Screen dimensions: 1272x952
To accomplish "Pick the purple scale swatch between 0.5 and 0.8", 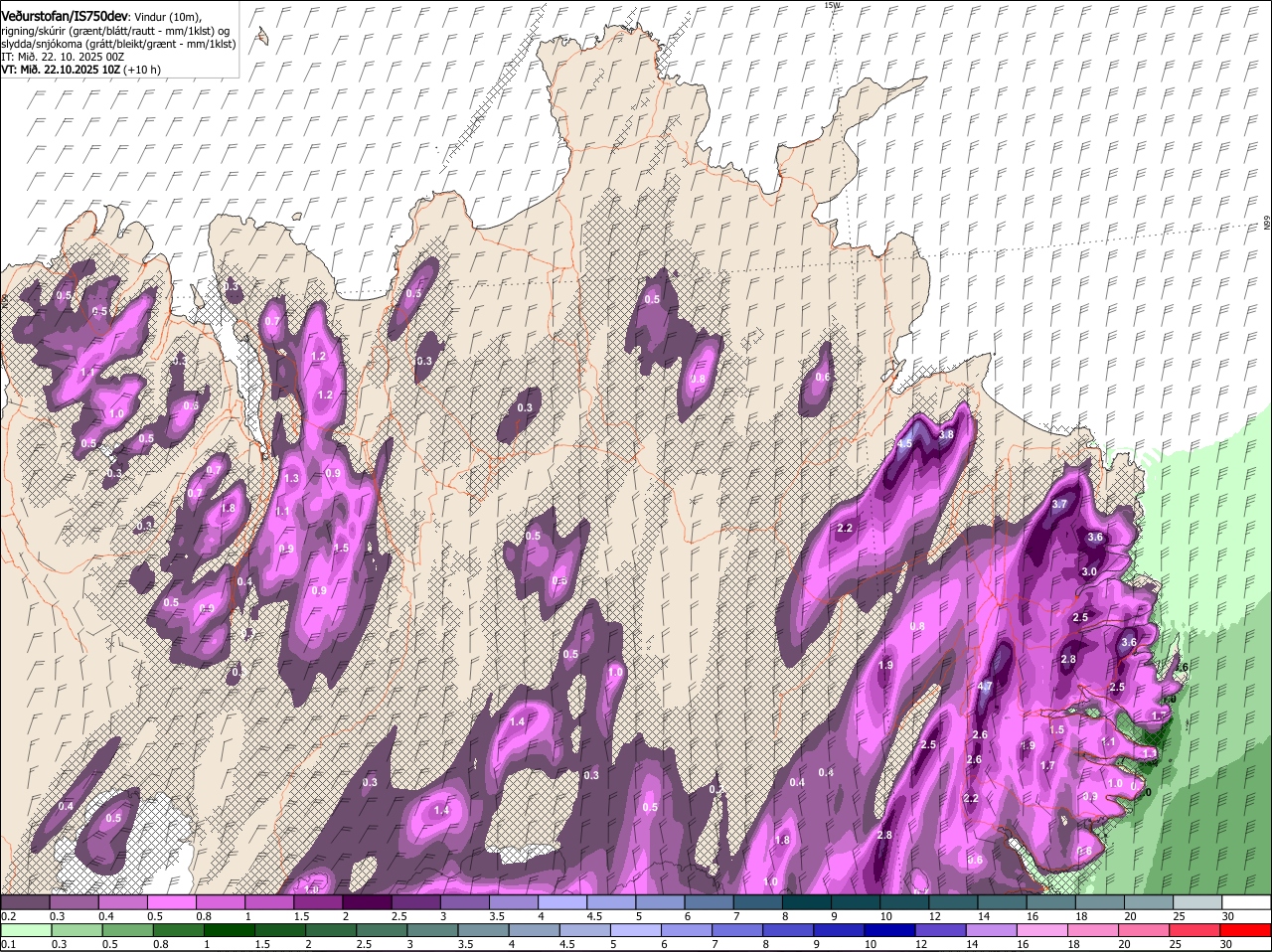I will [x=171, y=902].
